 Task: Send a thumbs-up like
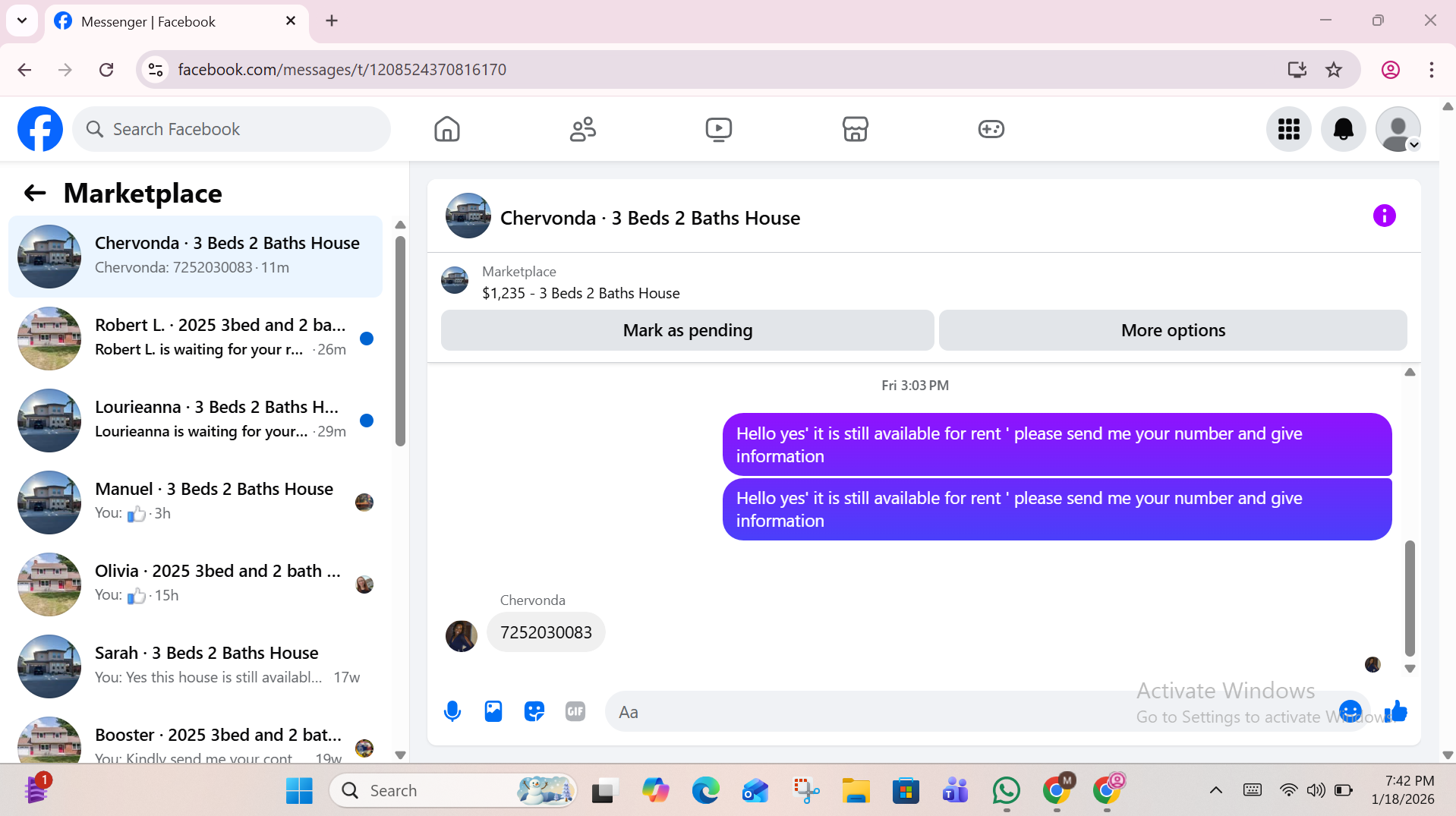click(x=1396, y=711)
